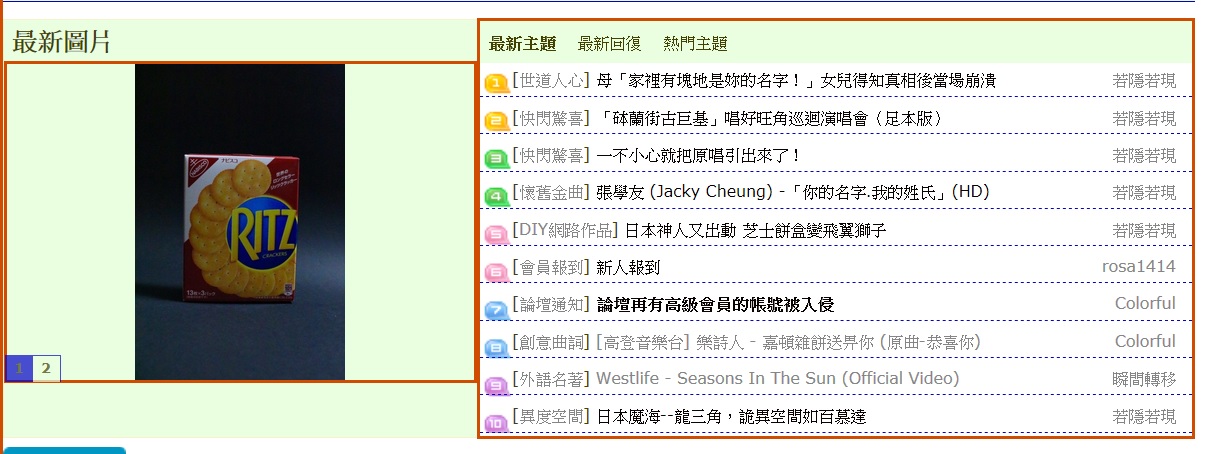Open the [異度空間] category link
Viewport: 1232px width, 454px height.
point(551,416)
